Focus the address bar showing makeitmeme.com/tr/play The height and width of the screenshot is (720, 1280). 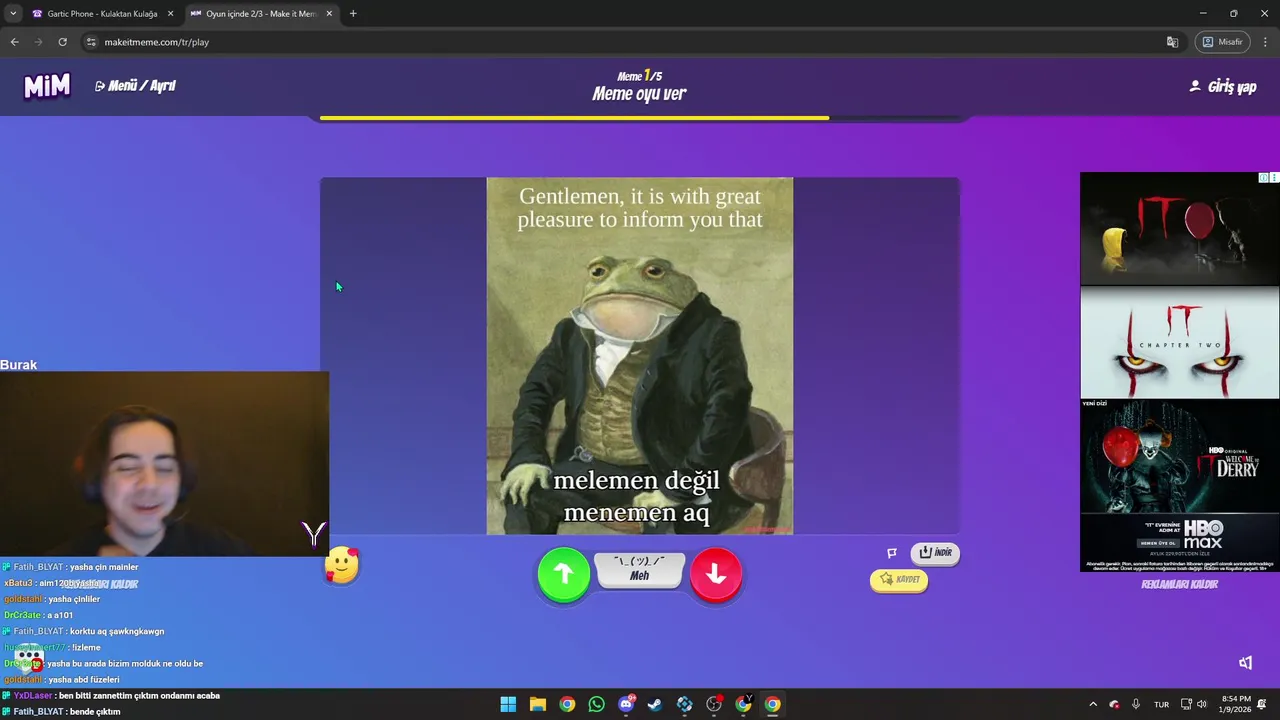[x=630, y=42]
